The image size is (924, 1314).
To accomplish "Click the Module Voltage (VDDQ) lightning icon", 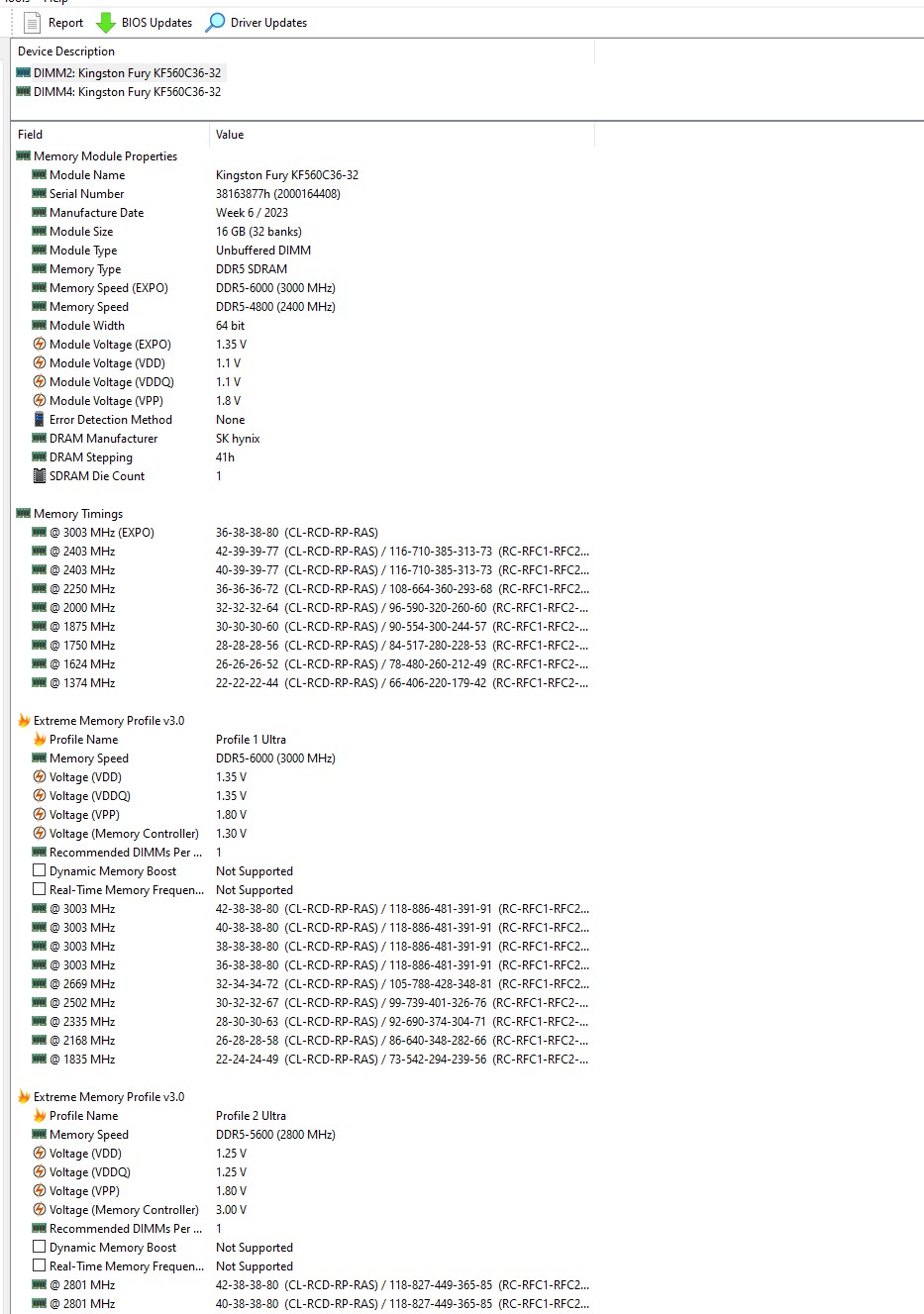I will (x=40, y=381).
